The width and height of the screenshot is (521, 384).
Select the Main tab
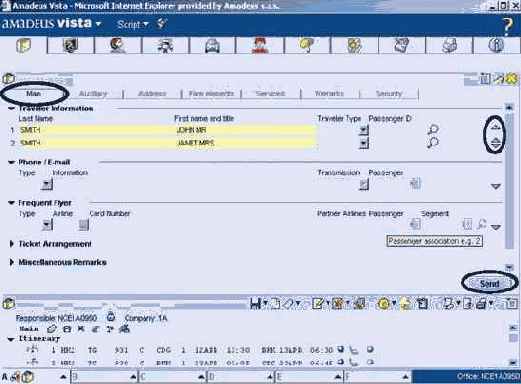[x=33, y=93]
